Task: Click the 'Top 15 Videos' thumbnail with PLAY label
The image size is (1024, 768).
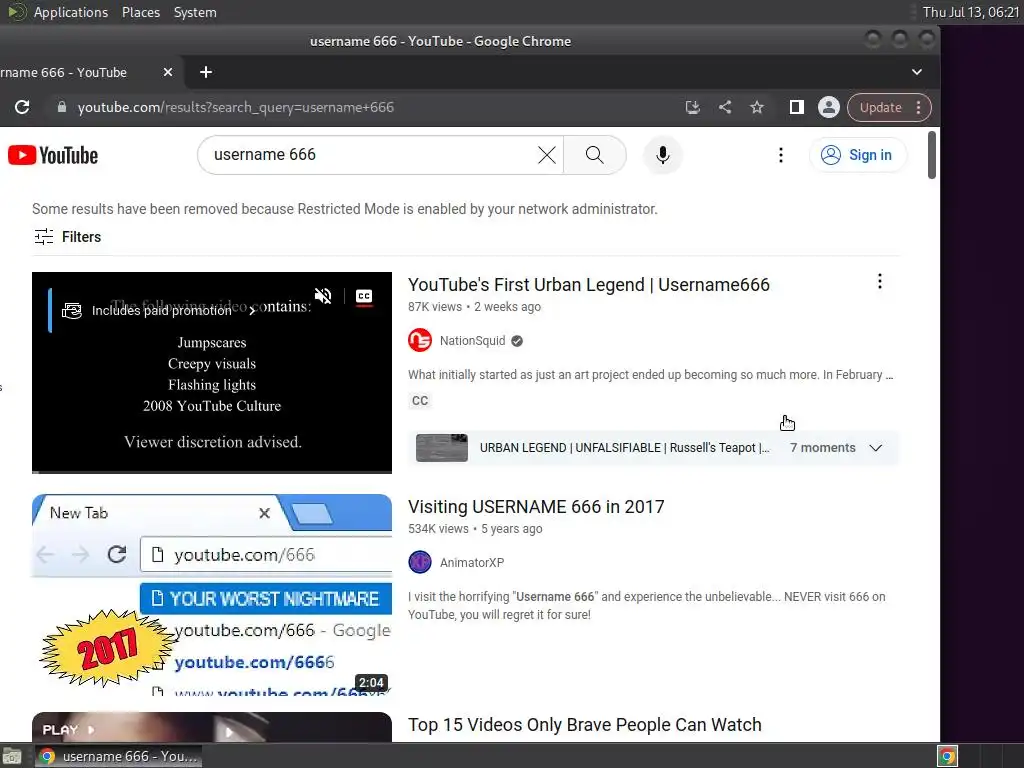Action: 212,727
